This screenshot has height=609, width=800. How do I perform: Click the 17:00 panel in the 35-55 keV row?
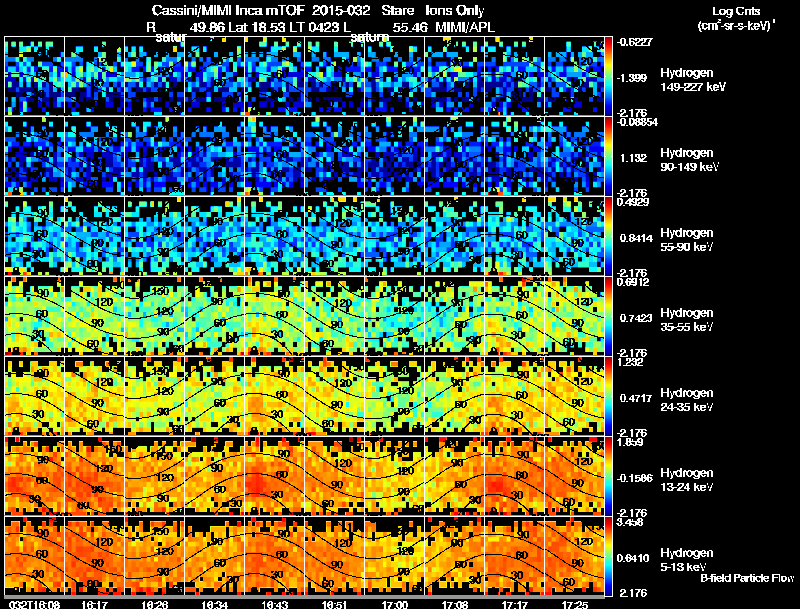pyautogui.click(x=394, y=316)
